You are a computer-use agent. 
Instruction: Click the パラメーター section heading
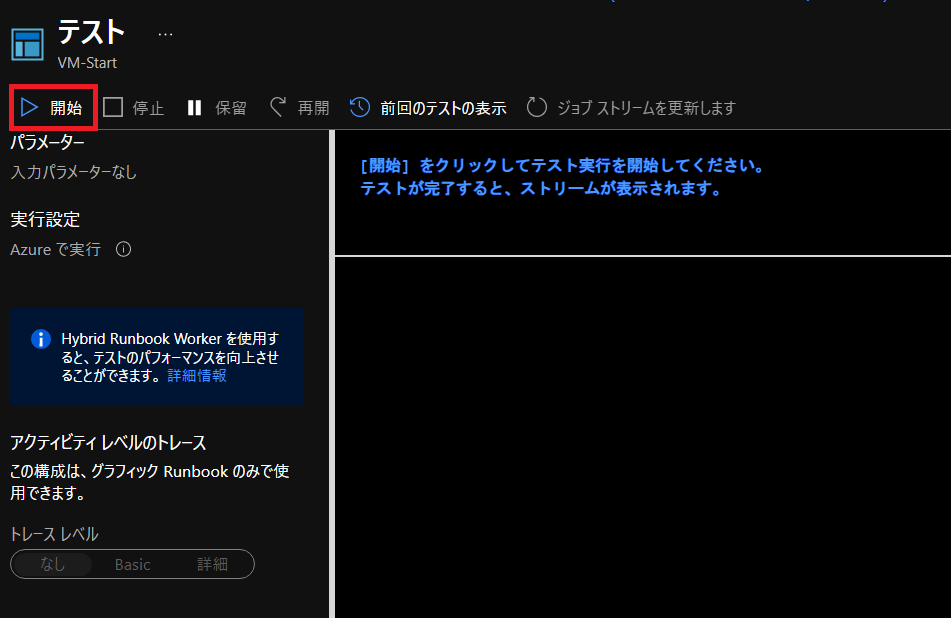coord(47,143)
